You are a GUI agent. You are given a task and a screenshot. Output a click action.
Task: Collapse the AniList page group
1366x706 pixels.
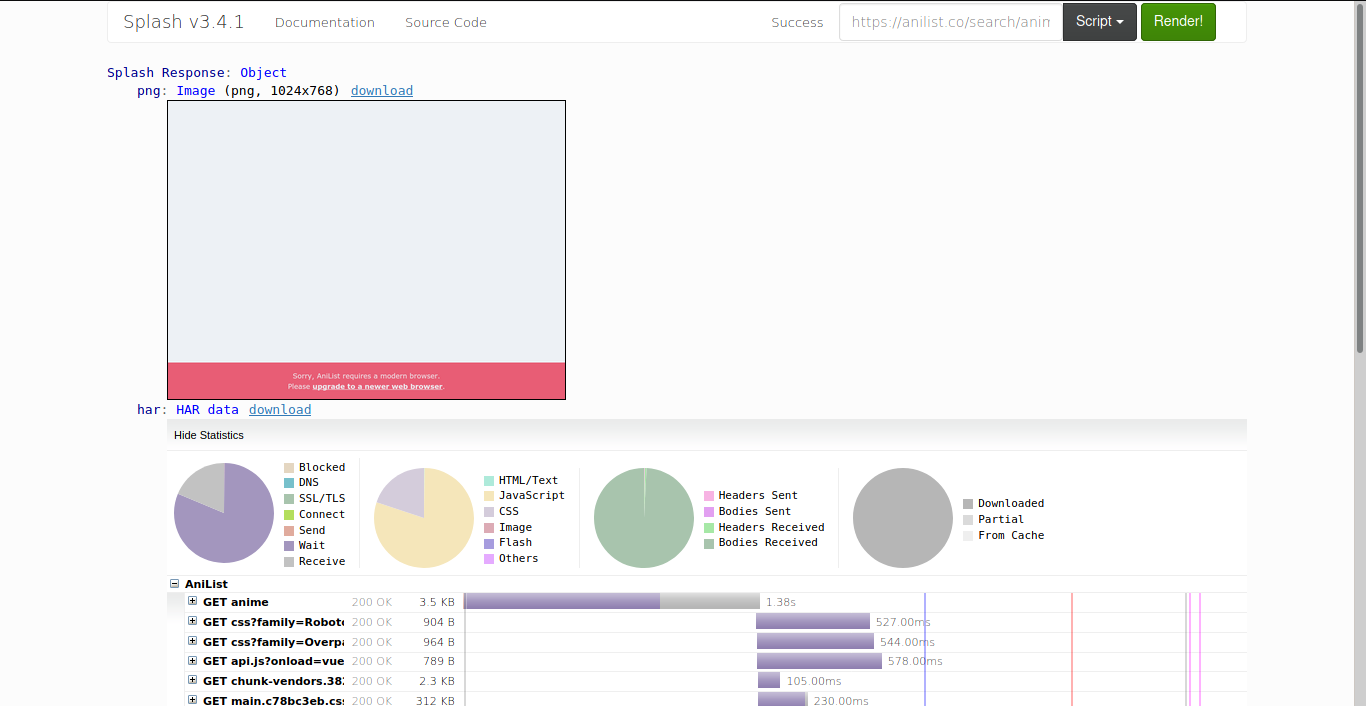pyautogui.click(x=174, y=584)
